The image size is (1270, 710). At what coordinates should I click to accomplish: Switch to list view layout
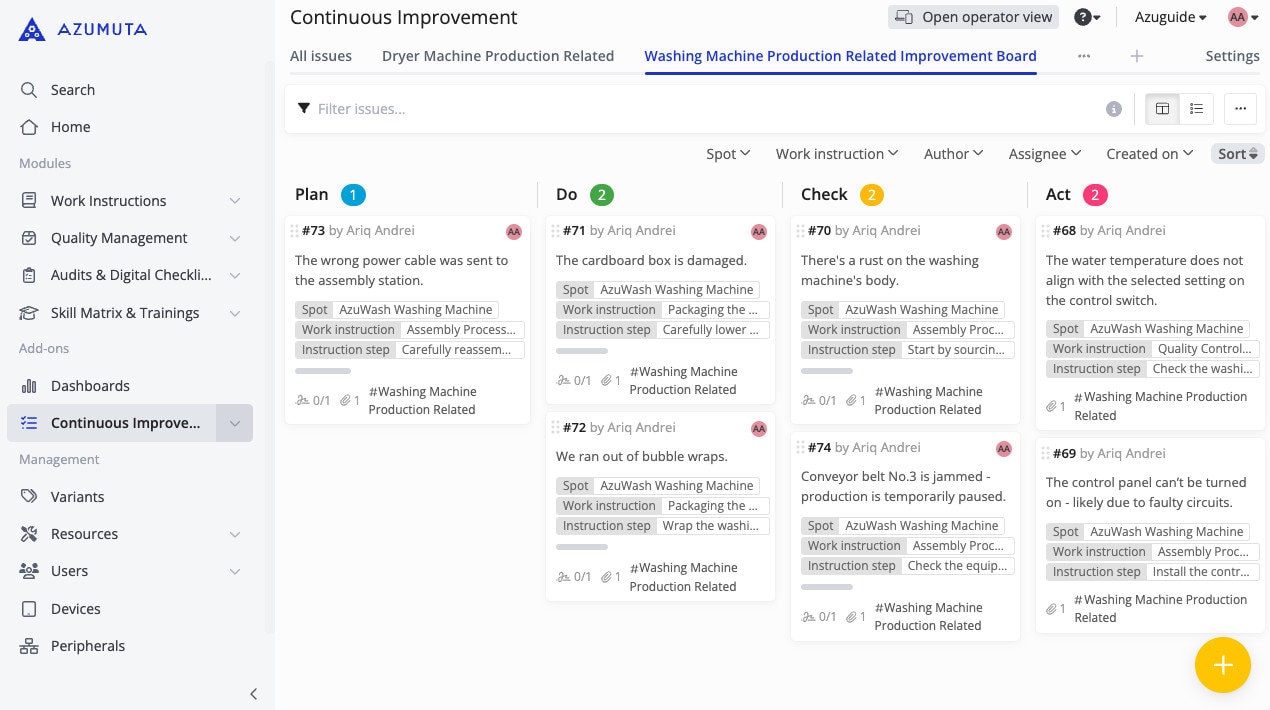tap(1196, 109)
